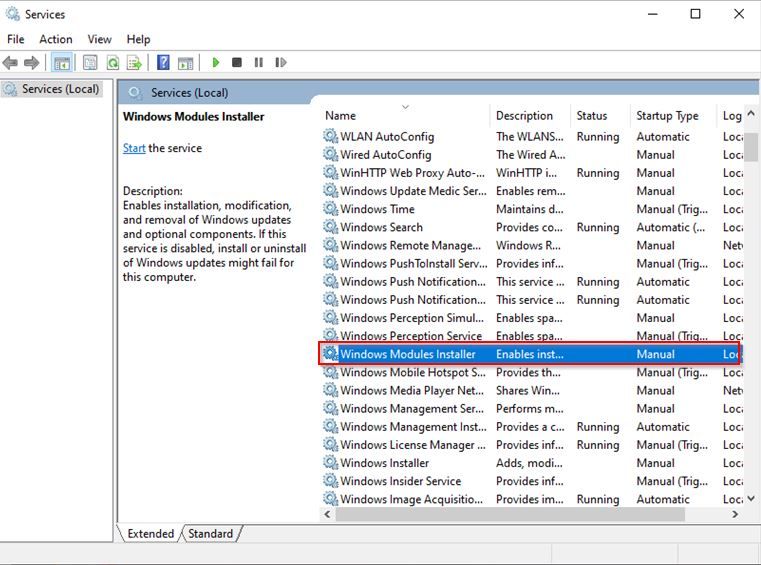Click the Pause Service toolbar icon
Image resolution: width=761 pixels, height=565 pixels.
point(259,63)
